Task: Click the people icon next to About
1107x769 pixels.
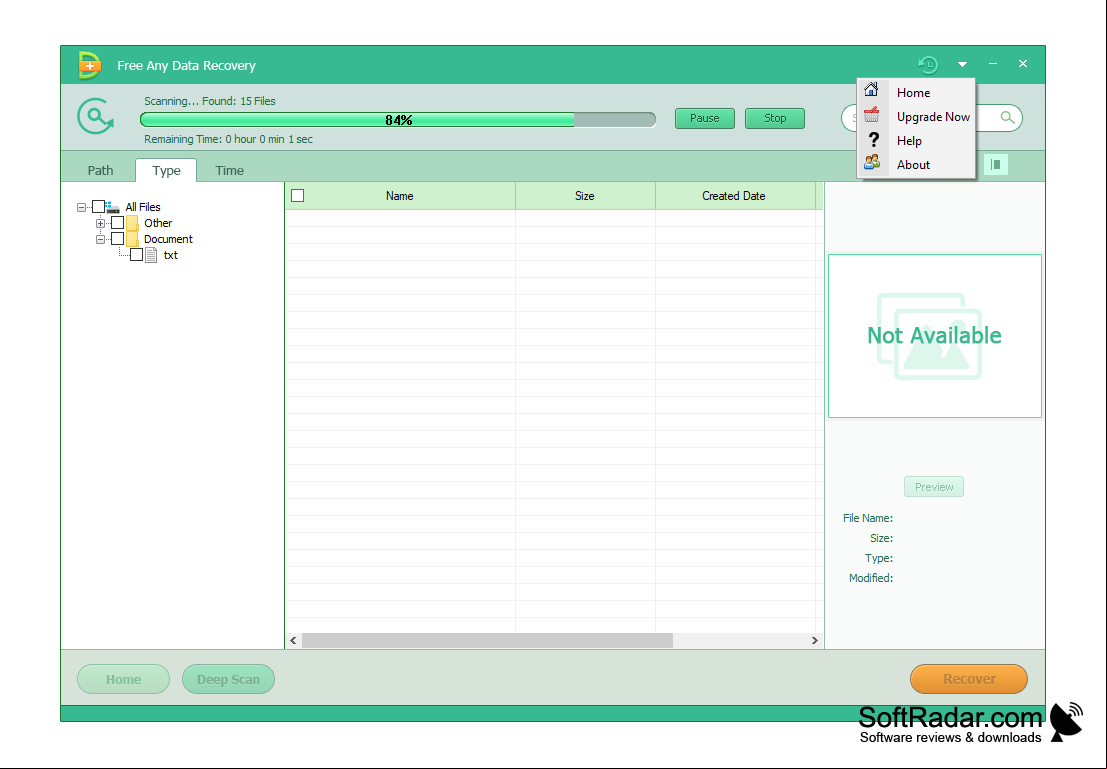Action: click(x=872, y=162)
